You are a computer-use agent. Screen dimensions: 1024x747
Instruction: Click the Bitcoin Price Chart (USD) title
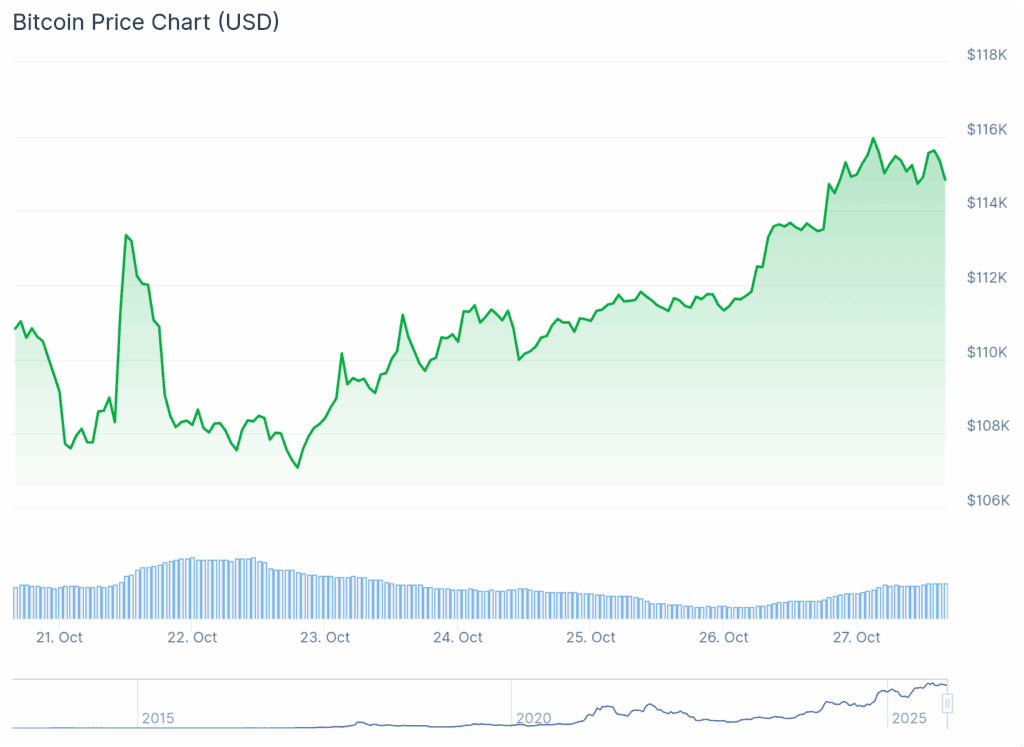pyautogui.click(x=146, y=22)
